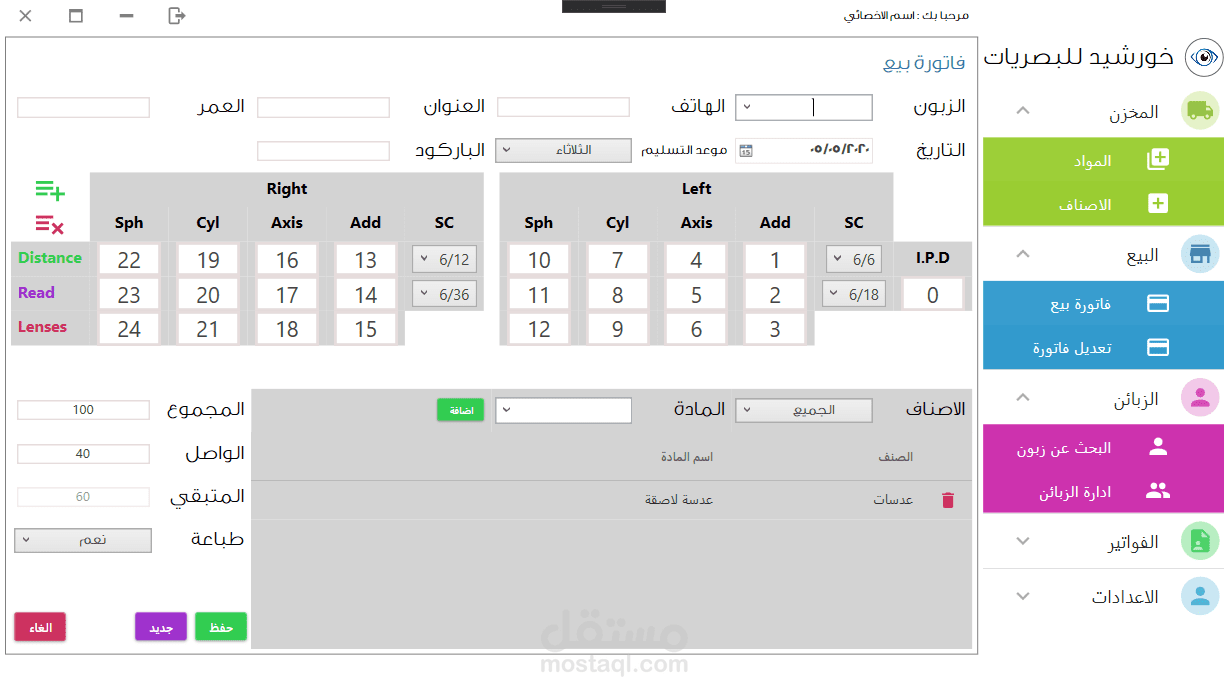The width and height of the screenshot is (1229, 691).
Task: Click the فاتورة بيع card icon
Action: [x=1158, y=304]
